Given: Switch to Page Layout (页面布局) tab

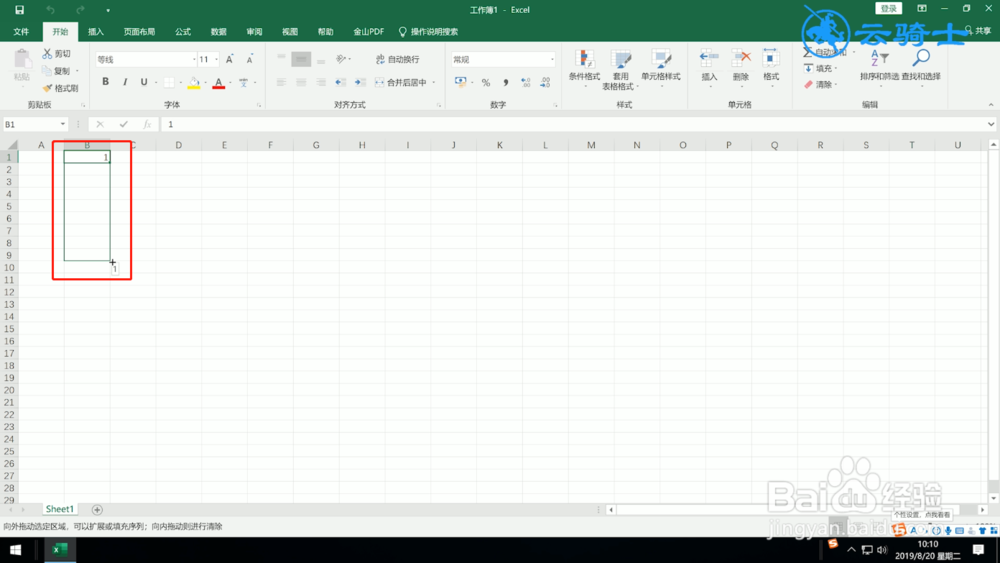Looking at the screenshot, I should click(139, 31).
